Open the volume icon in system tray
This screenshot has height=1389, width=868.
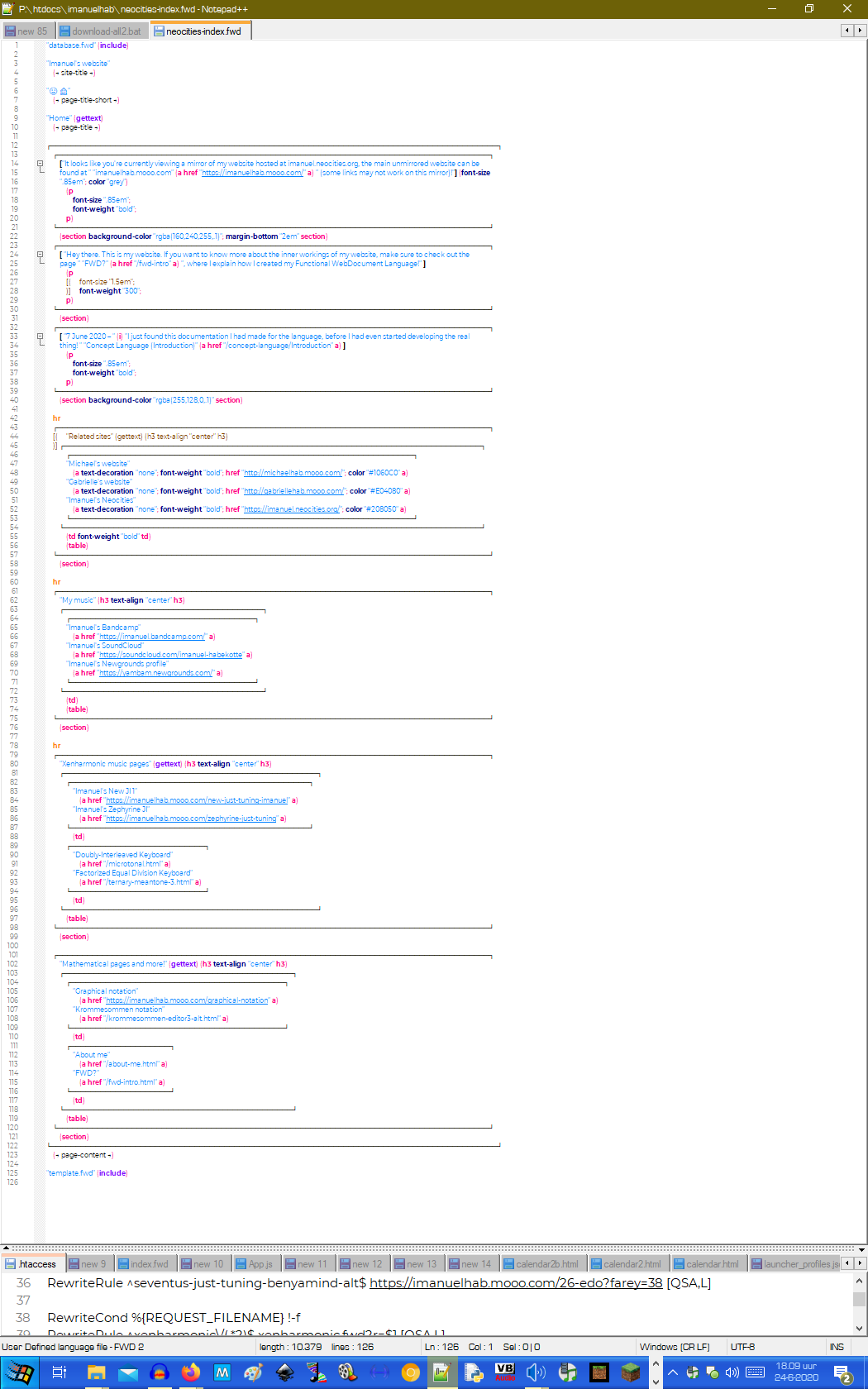point(732,1372)
